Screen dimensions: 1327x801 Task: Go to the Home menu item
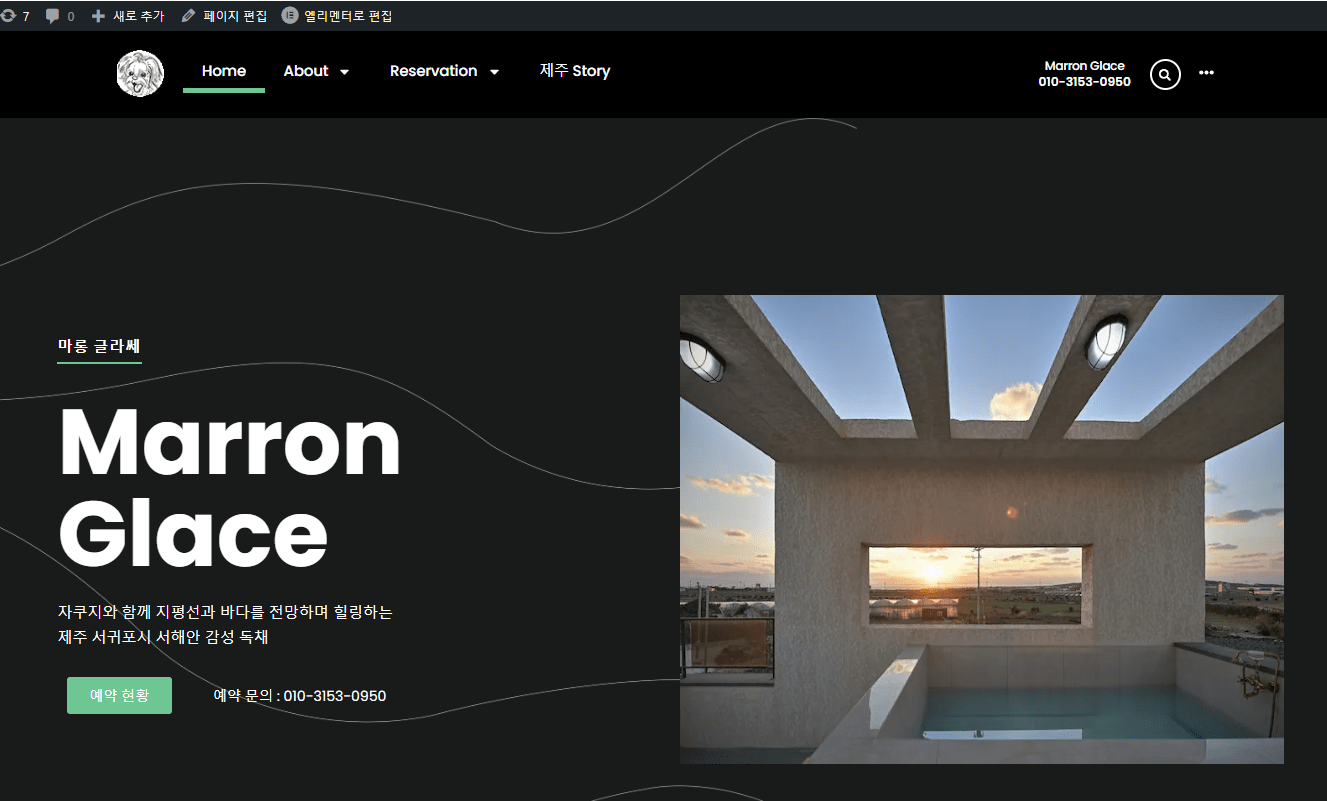click(x=223, y=71)
